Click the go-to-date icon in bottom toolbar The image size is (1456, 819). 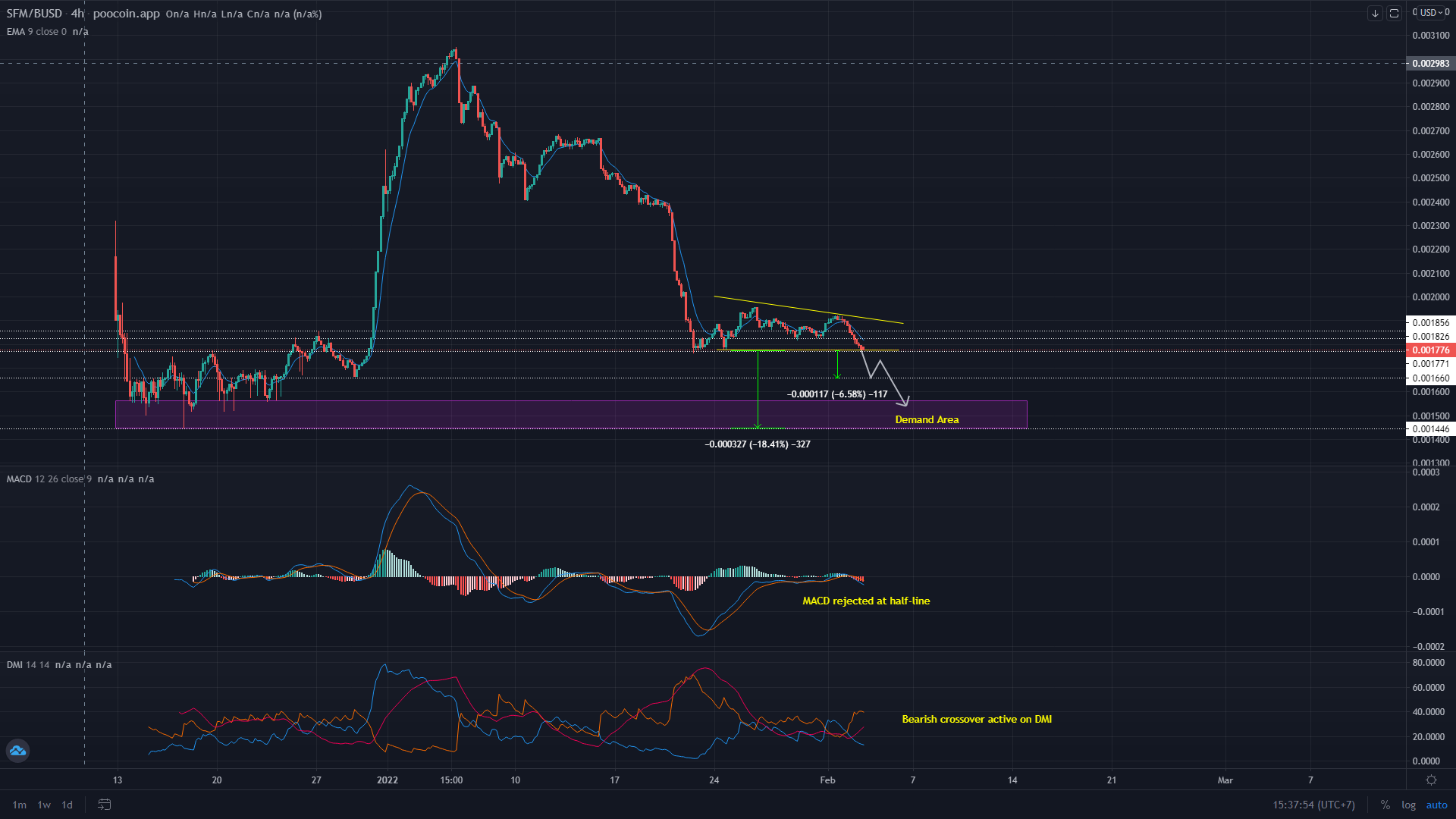pyautogui.click(x=103, y=805)
